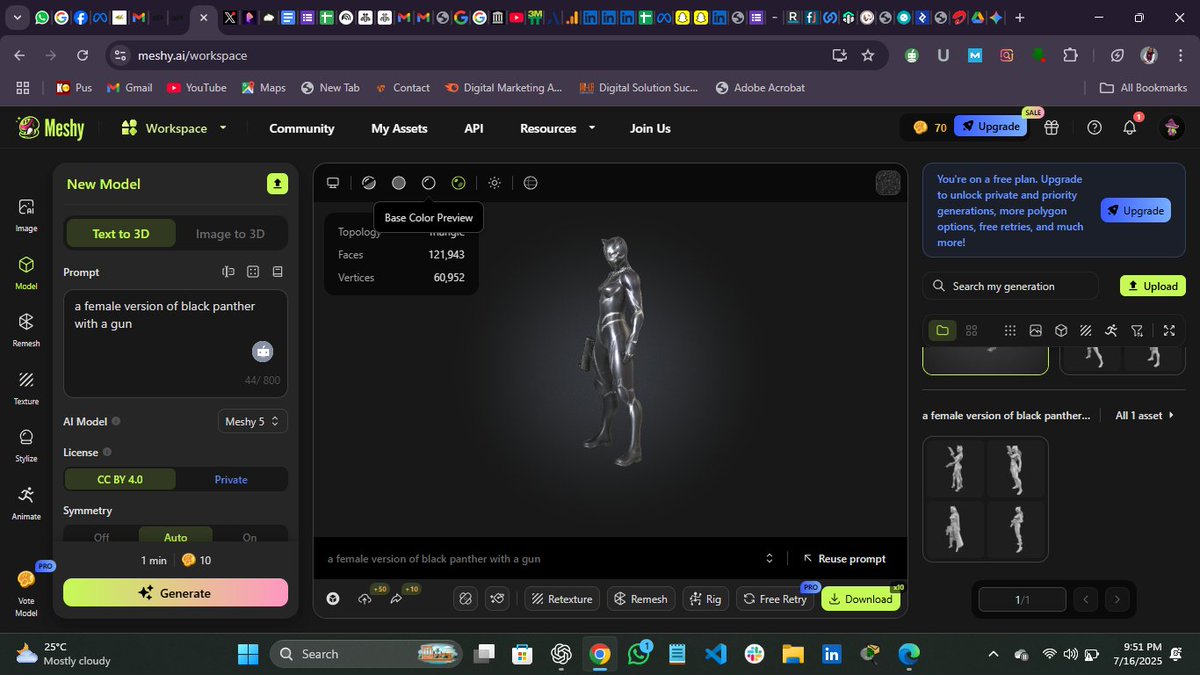Click the green upload icon beside New Model
Screen dimensions: 1200x675
(277, 184)
